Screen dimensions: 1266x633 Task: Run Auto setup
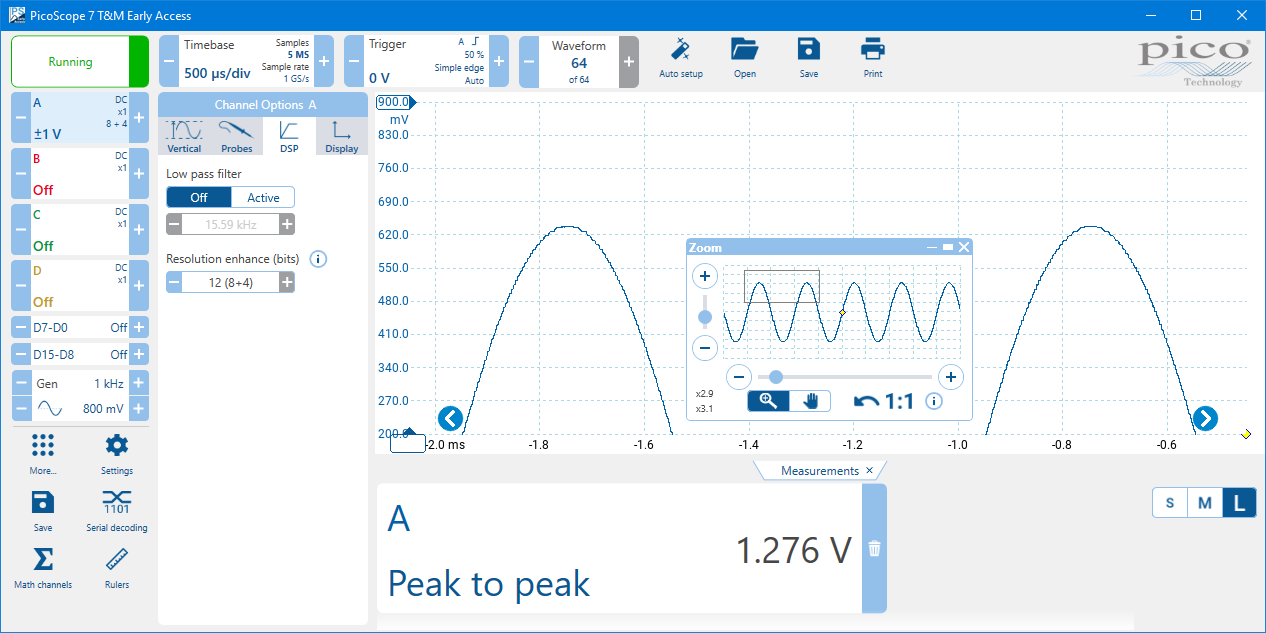[681, 58]
